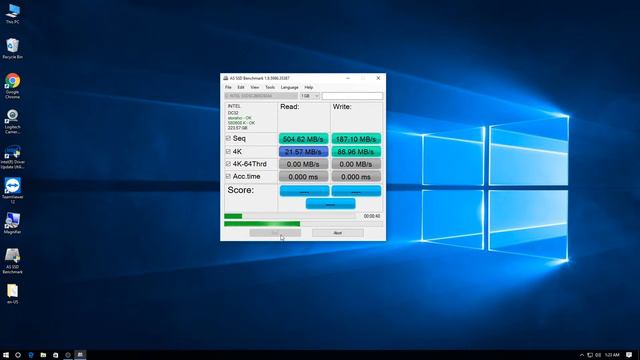Open network status tray icon
Image resolution: width=640 pixels, height=360 pixels.
590,355
